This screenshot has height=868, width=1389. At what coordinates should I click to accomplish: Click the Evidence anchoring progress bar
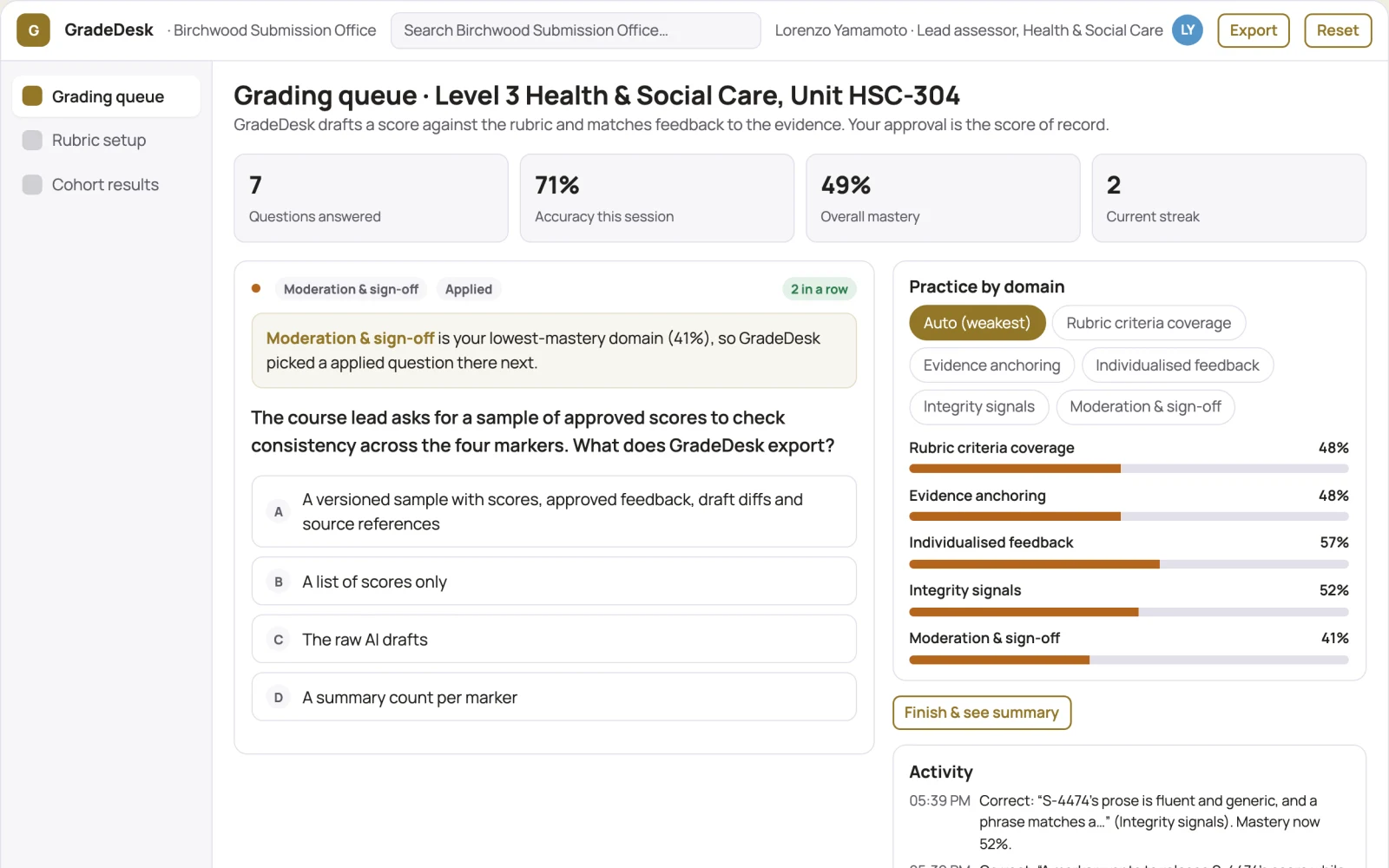click(x=1129, y=516)
